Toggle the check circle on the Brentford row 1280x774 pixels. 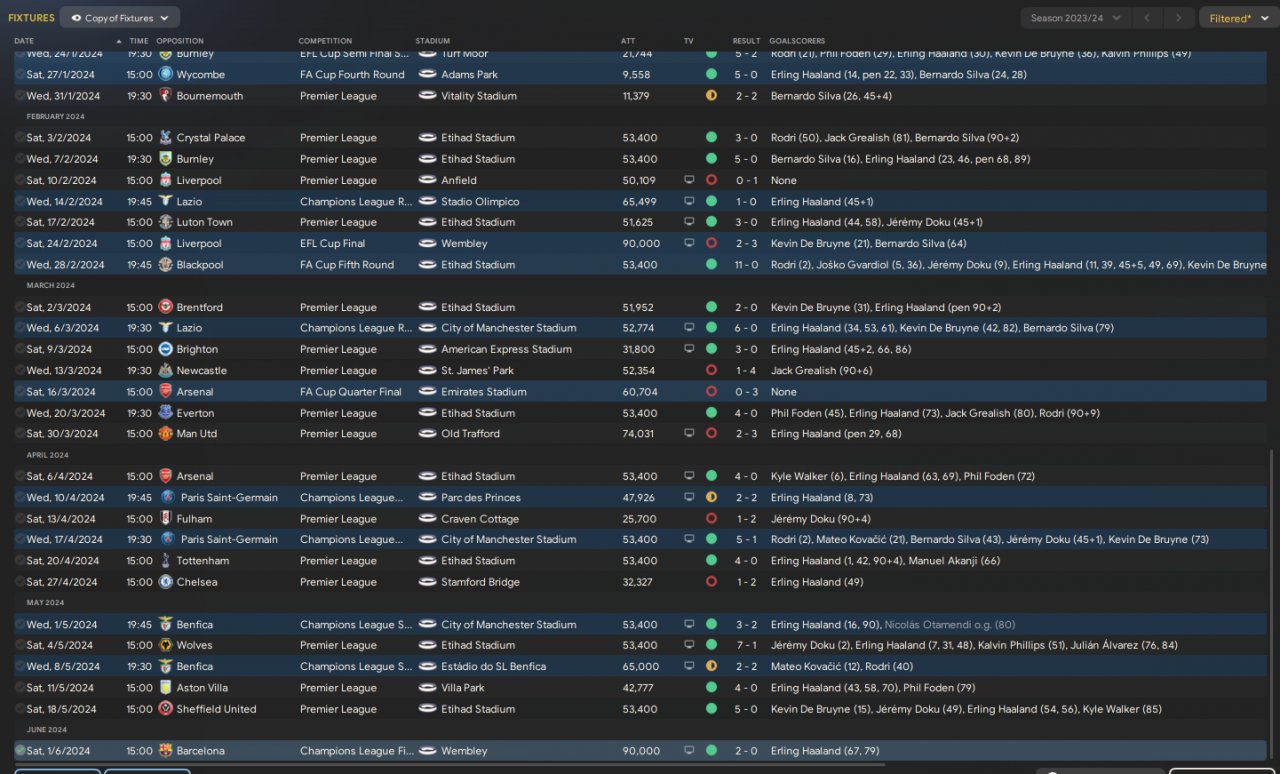pos(20,307)
